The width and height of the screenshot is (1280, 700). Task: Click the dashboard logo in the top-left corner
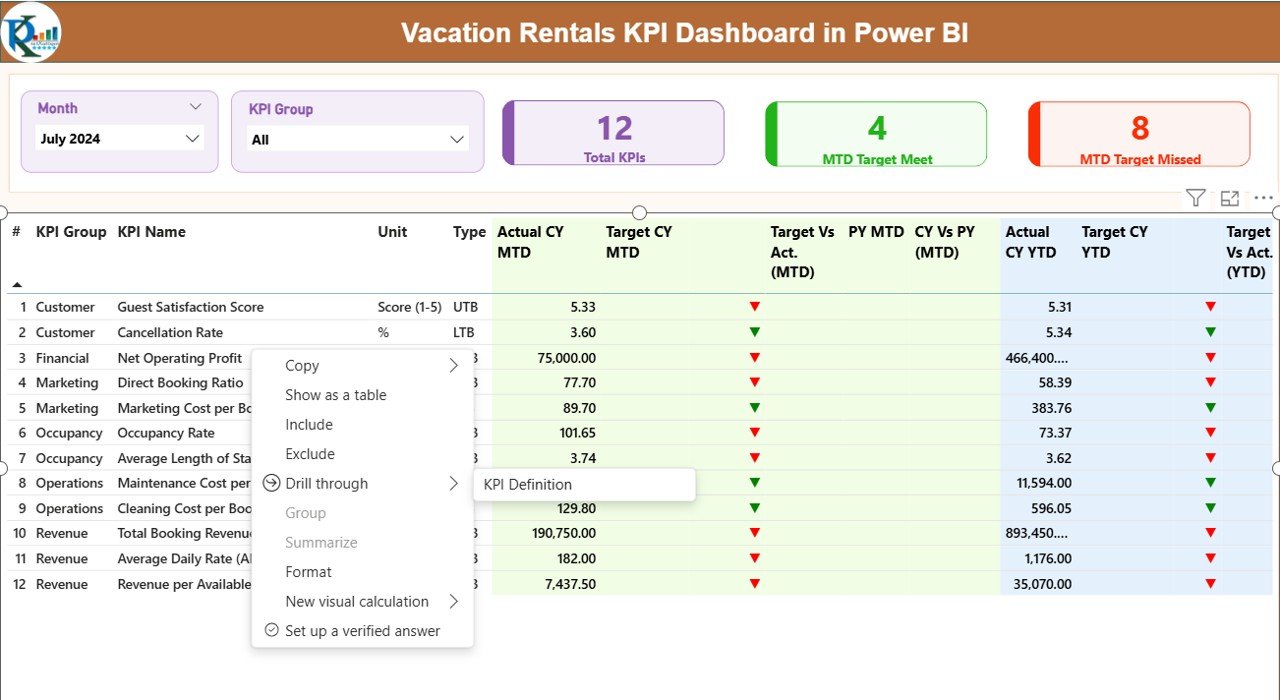[x=30, y=31]
